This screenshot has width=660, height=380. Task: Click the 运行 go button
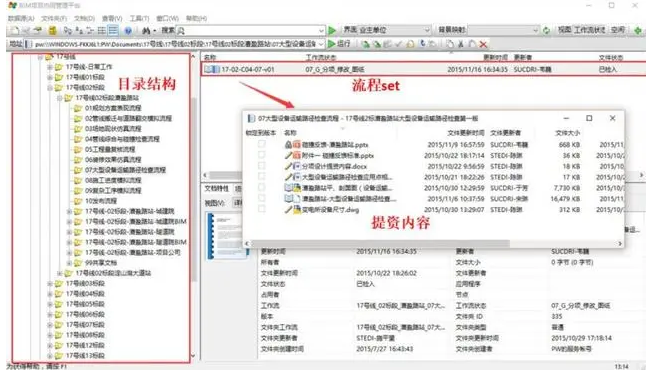click(339, 44)
